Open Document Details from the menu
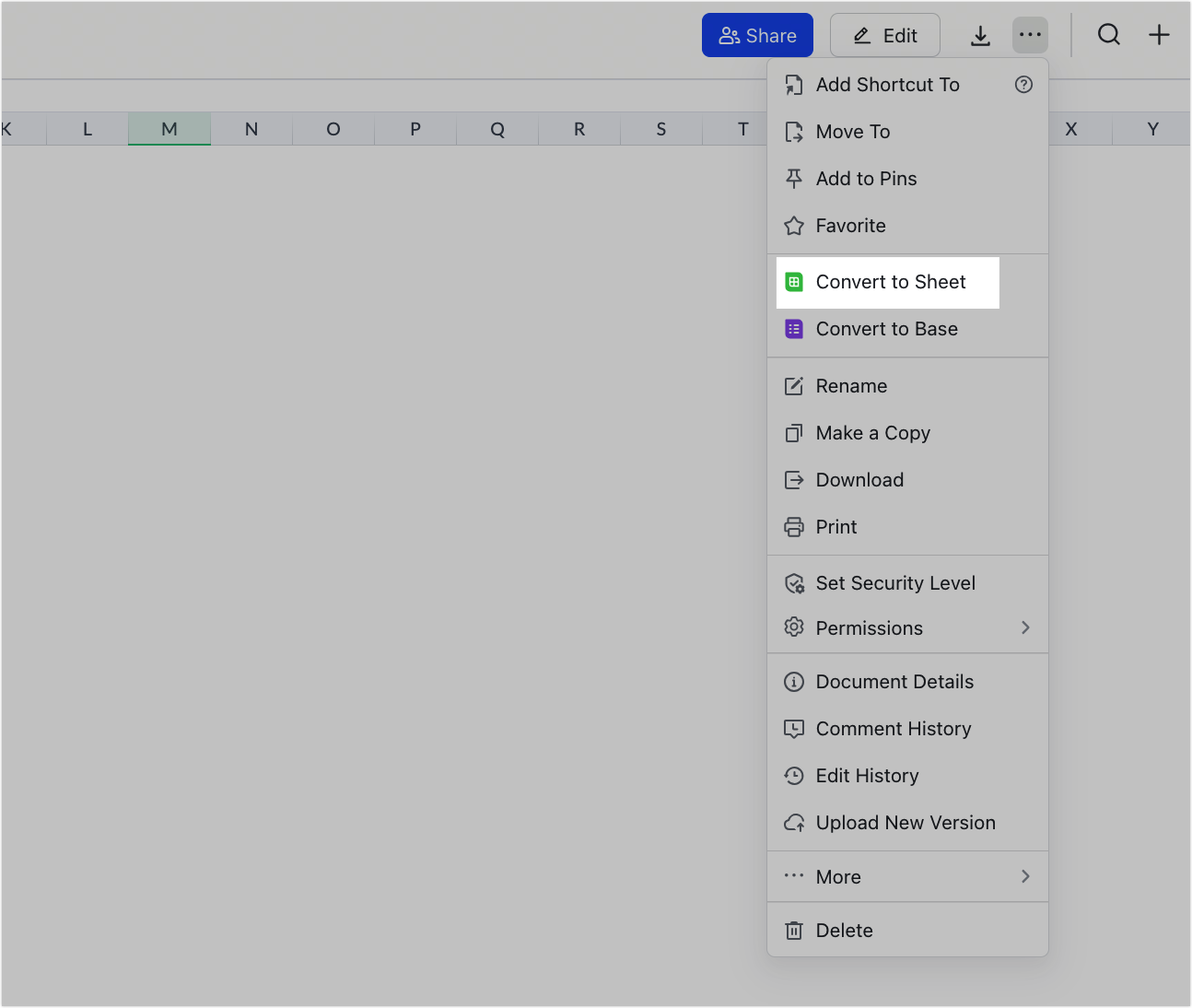Image resolution: width=1192 pixels, height=1008 pixels. pyautogui.click(x=894, y=682)
